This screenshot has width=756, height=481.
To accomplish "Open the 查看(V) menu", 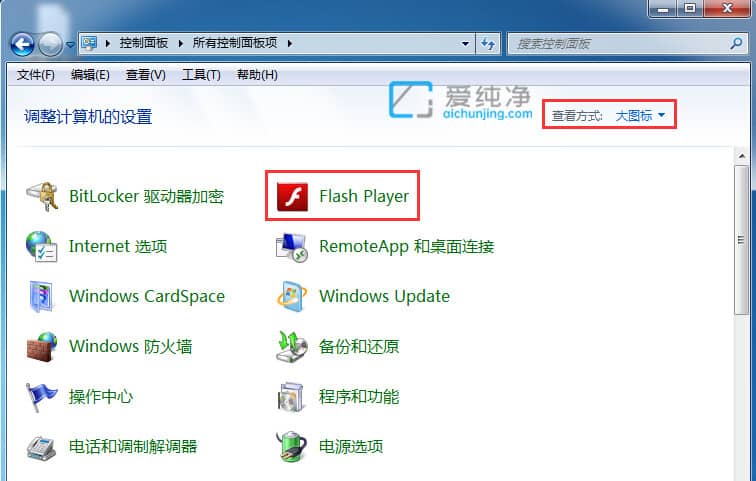I will tap(146, 75).
